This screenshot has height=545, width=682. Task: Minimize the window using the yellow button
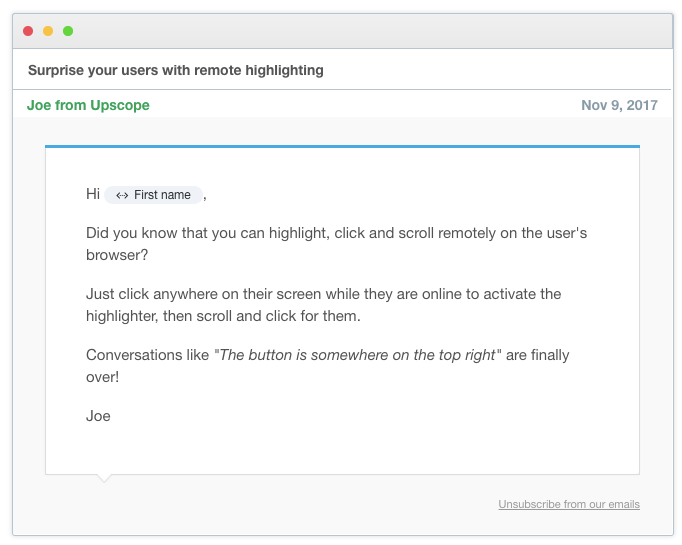[x=48, y=31]
